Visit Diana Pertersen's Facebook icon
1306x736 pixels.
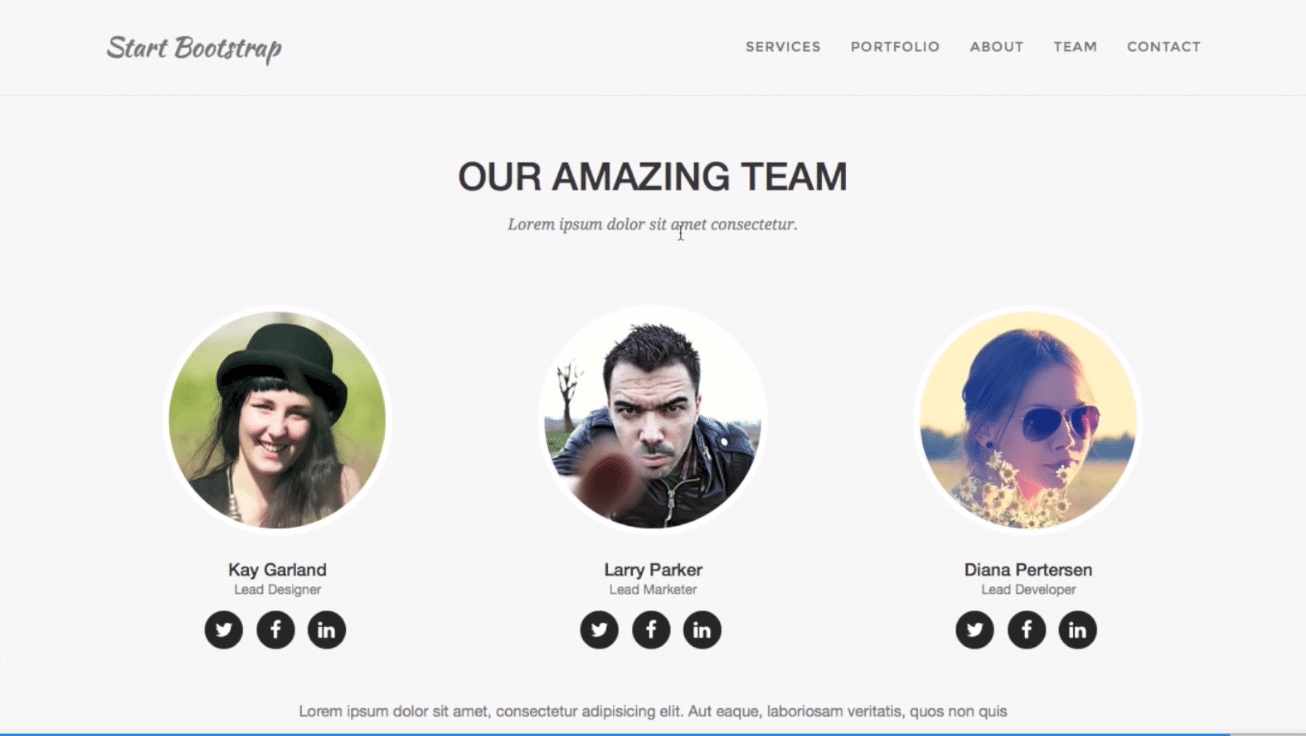tap(1026, 630)
